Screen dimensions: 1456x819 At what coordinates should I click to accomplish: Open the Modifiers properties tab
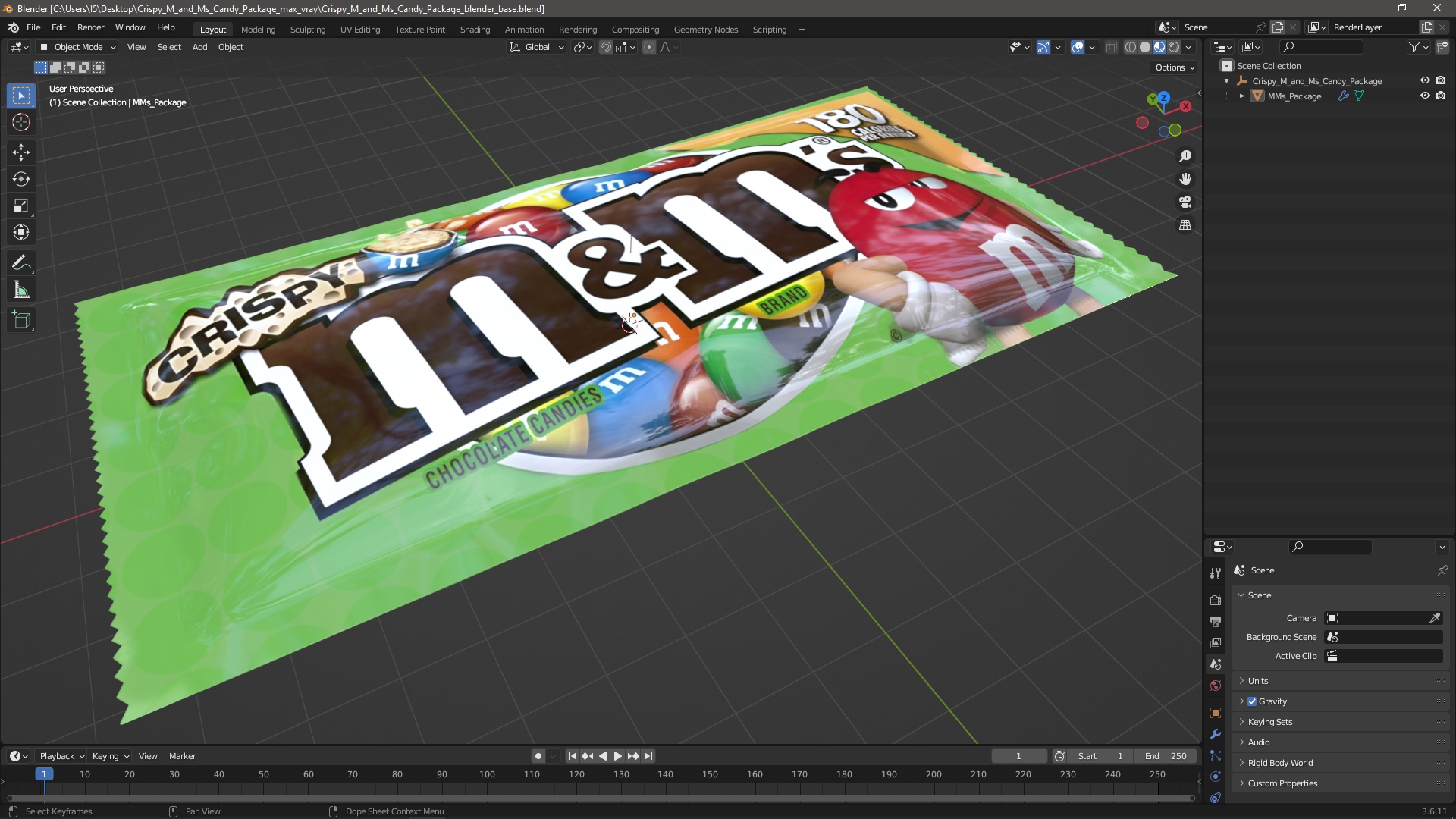pyautogui.click(x=1216, y=734)
